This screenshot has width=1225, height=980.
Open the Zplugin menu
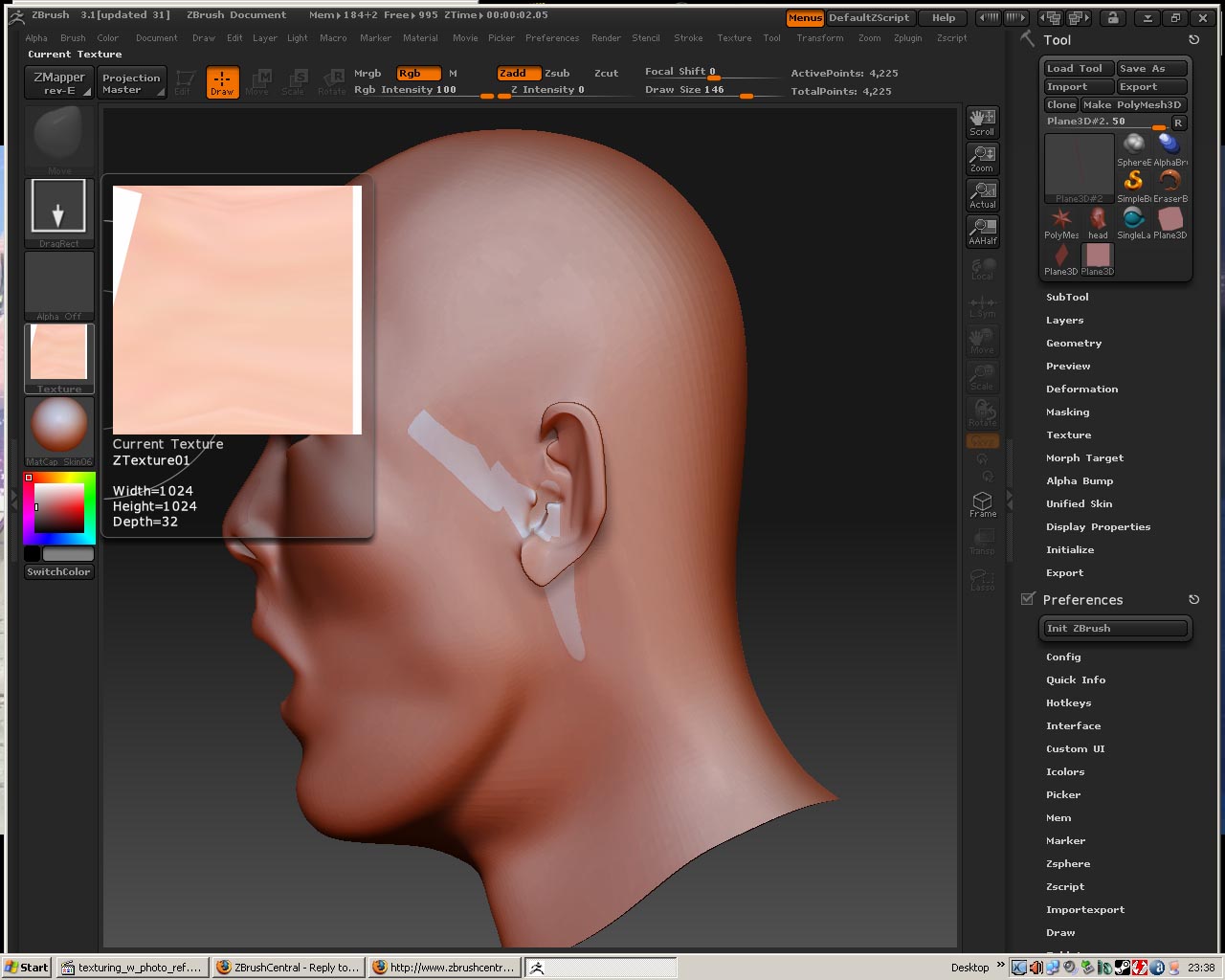pyautogui.click(x=907, y=38)
